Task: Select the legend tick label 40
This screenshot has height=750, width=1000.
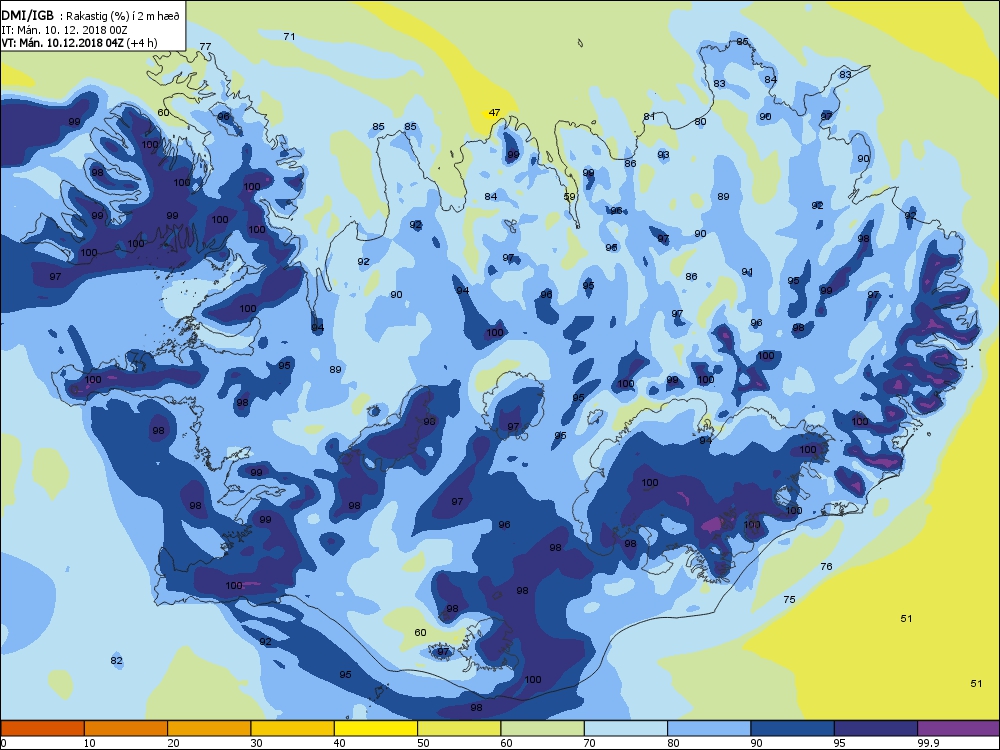Action: [340, 743]
